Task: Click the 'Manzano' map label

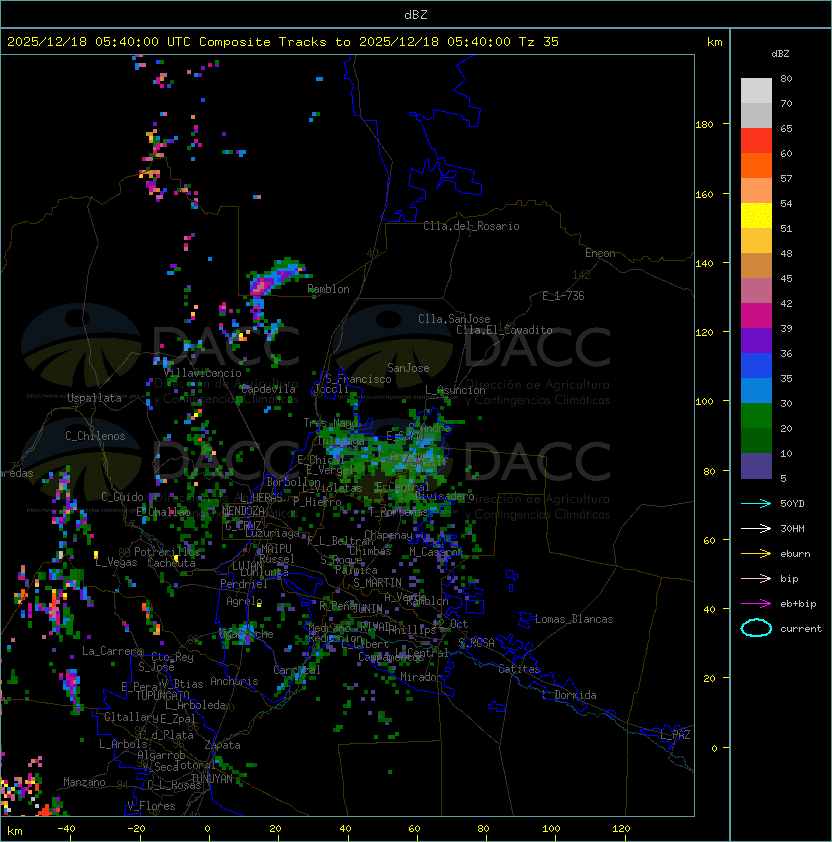Action: click(84, 782)
